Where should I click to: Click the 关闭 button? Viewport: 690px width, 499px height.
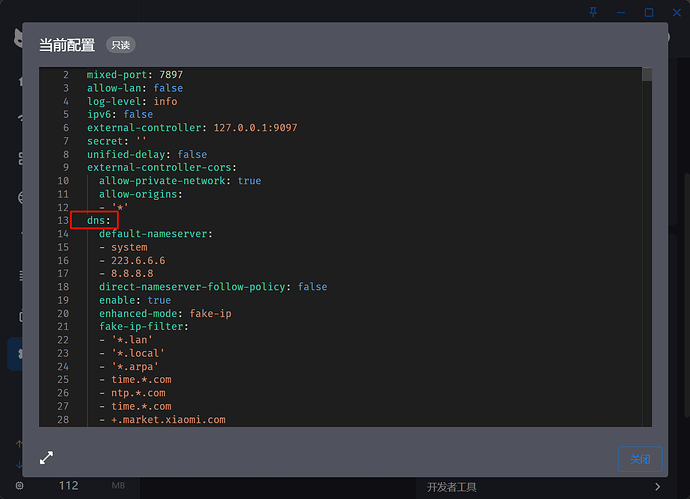pos(640,459)
